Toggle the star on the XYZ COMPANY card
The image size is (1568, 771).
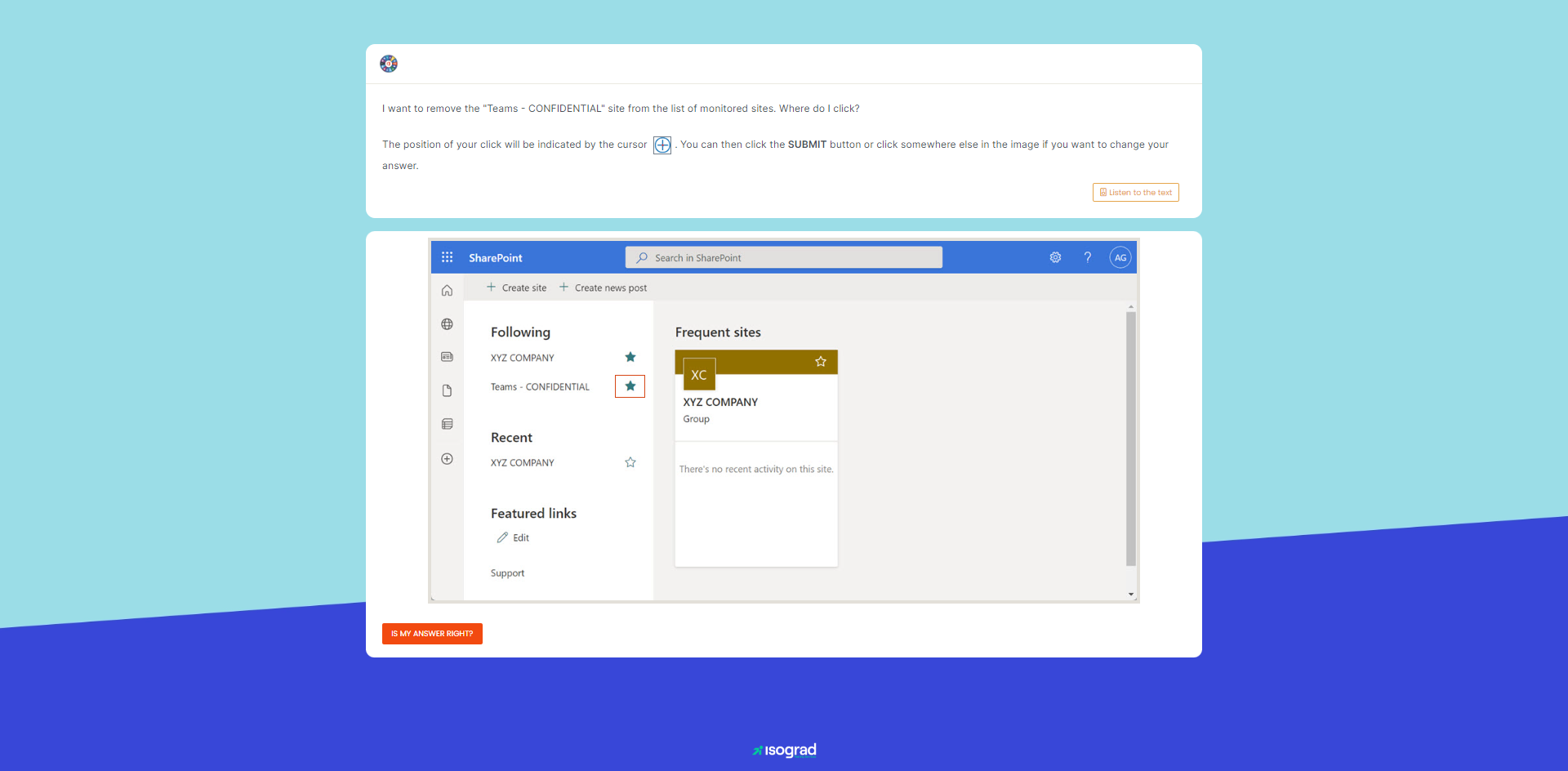tap(821, 362)
